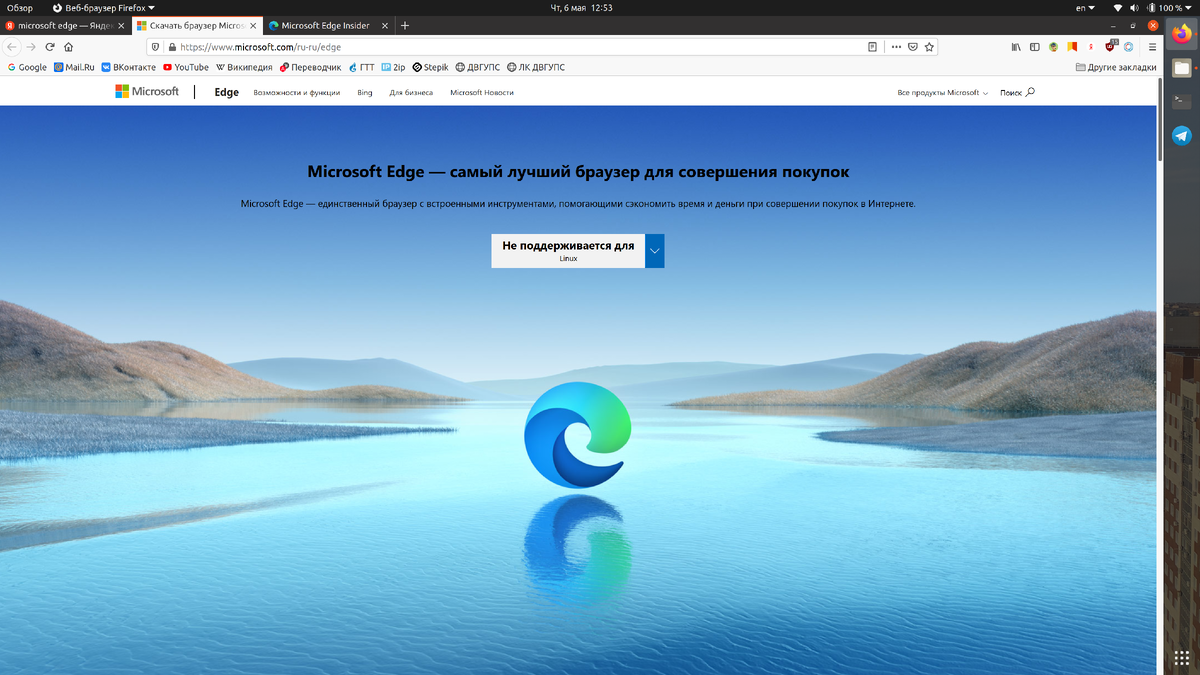Open page actions three-dot menu
The image size is (1200, 675).
tap(896, 46)
